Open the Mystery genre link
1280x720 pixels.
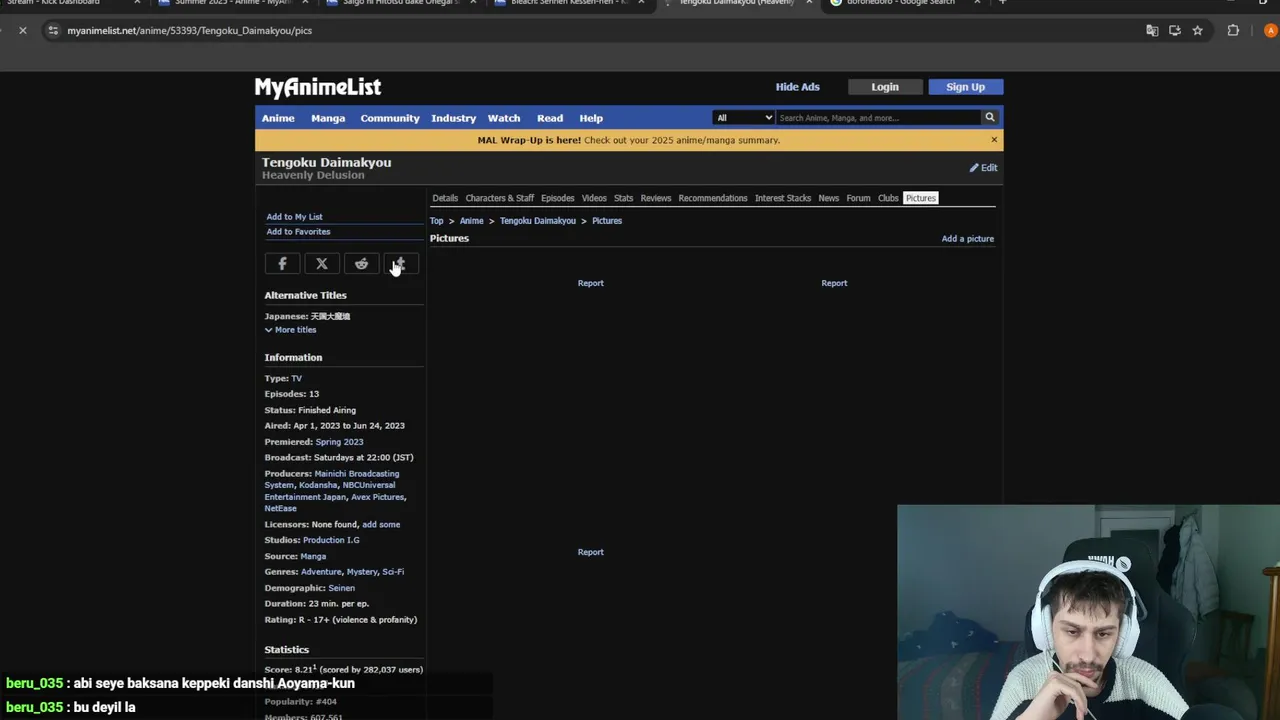362,572
